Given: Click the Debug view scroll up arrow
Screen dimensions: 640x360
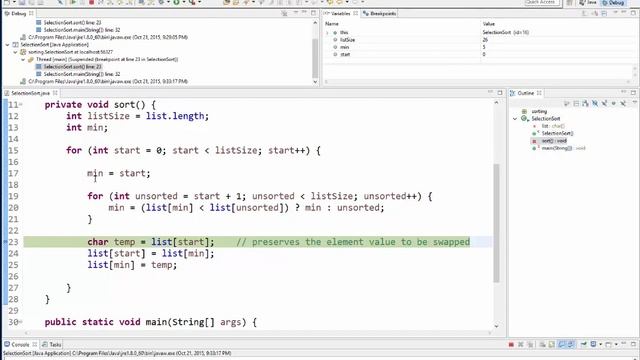Looking at the screenshot, I should [315, 23].
